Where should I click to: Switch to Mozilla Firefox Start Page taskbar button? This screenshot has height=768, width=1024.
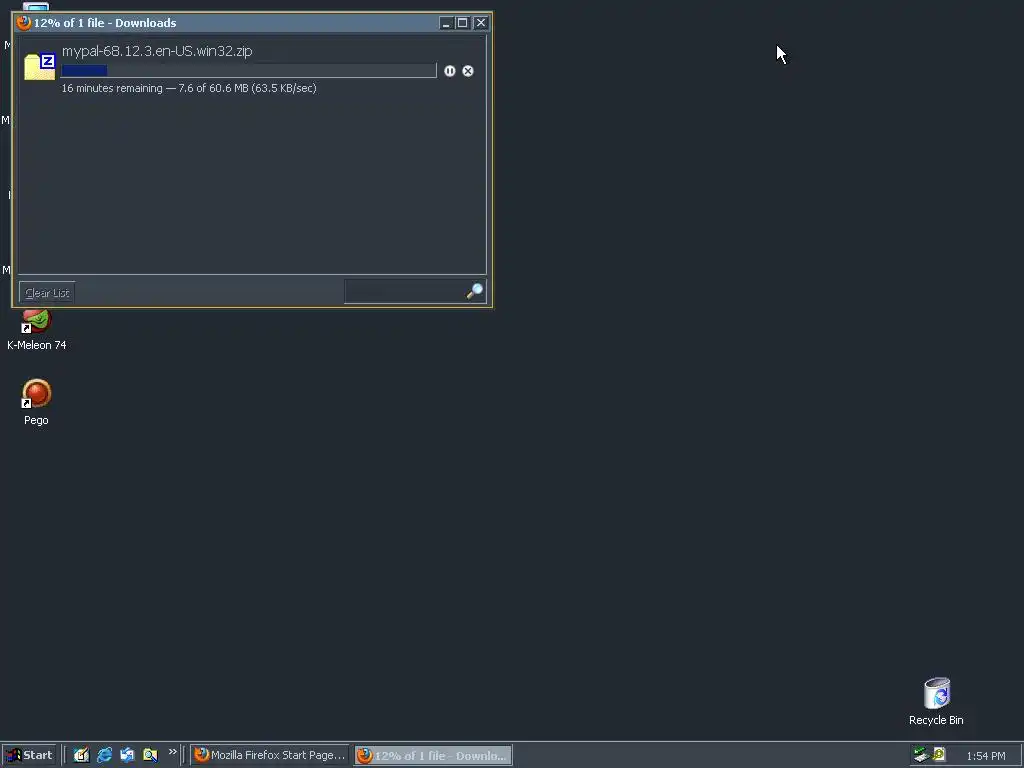(x=270, y=755)
